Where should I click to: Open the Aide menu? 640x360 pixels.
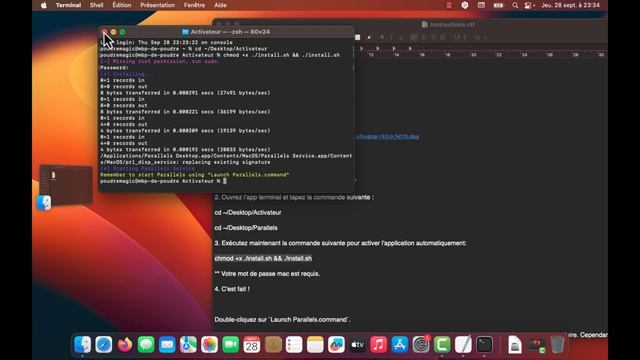pos(220,5)
